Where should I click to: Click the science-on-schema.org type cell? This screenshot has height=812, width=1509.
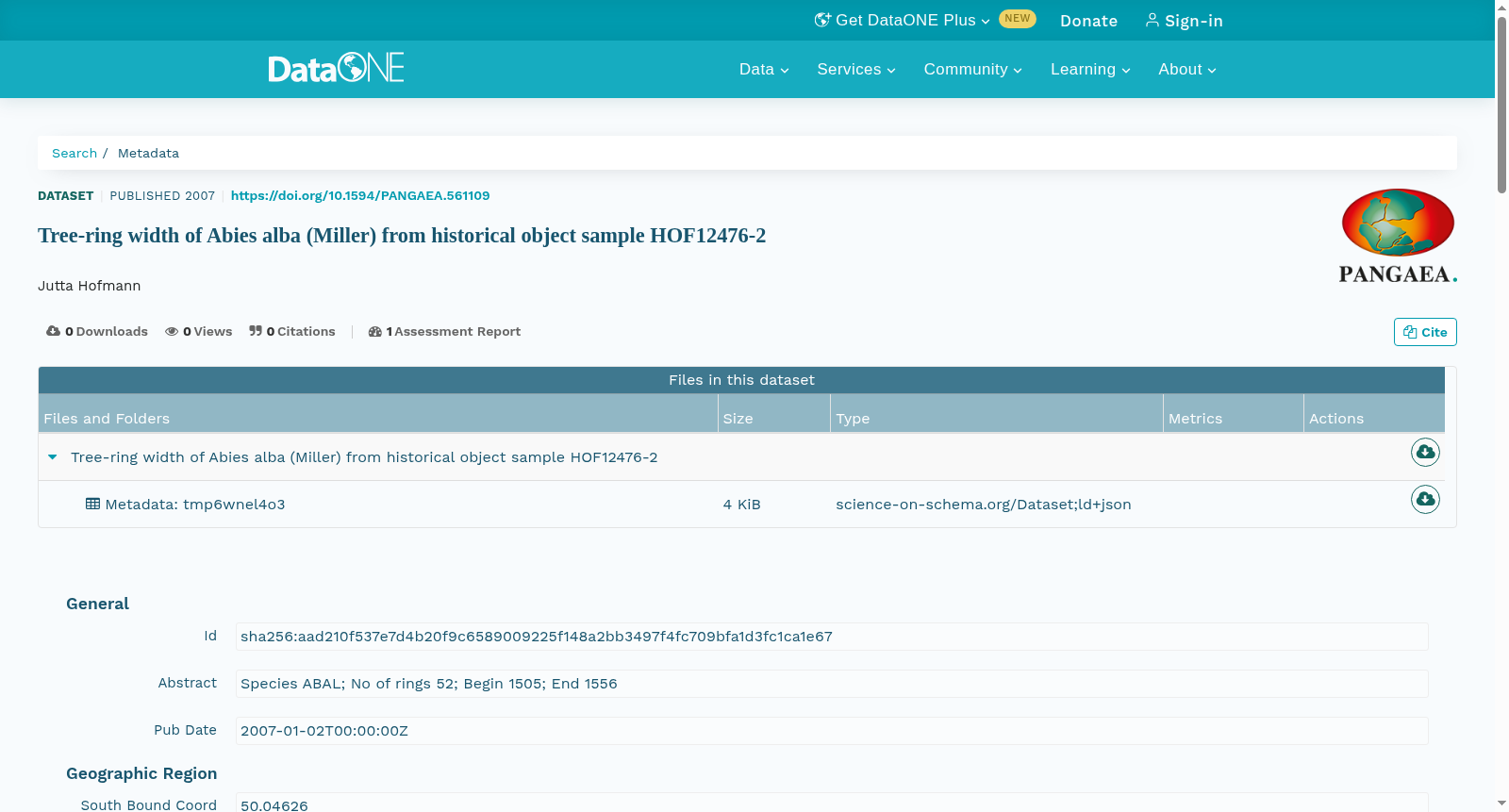(x=984, y=505)
